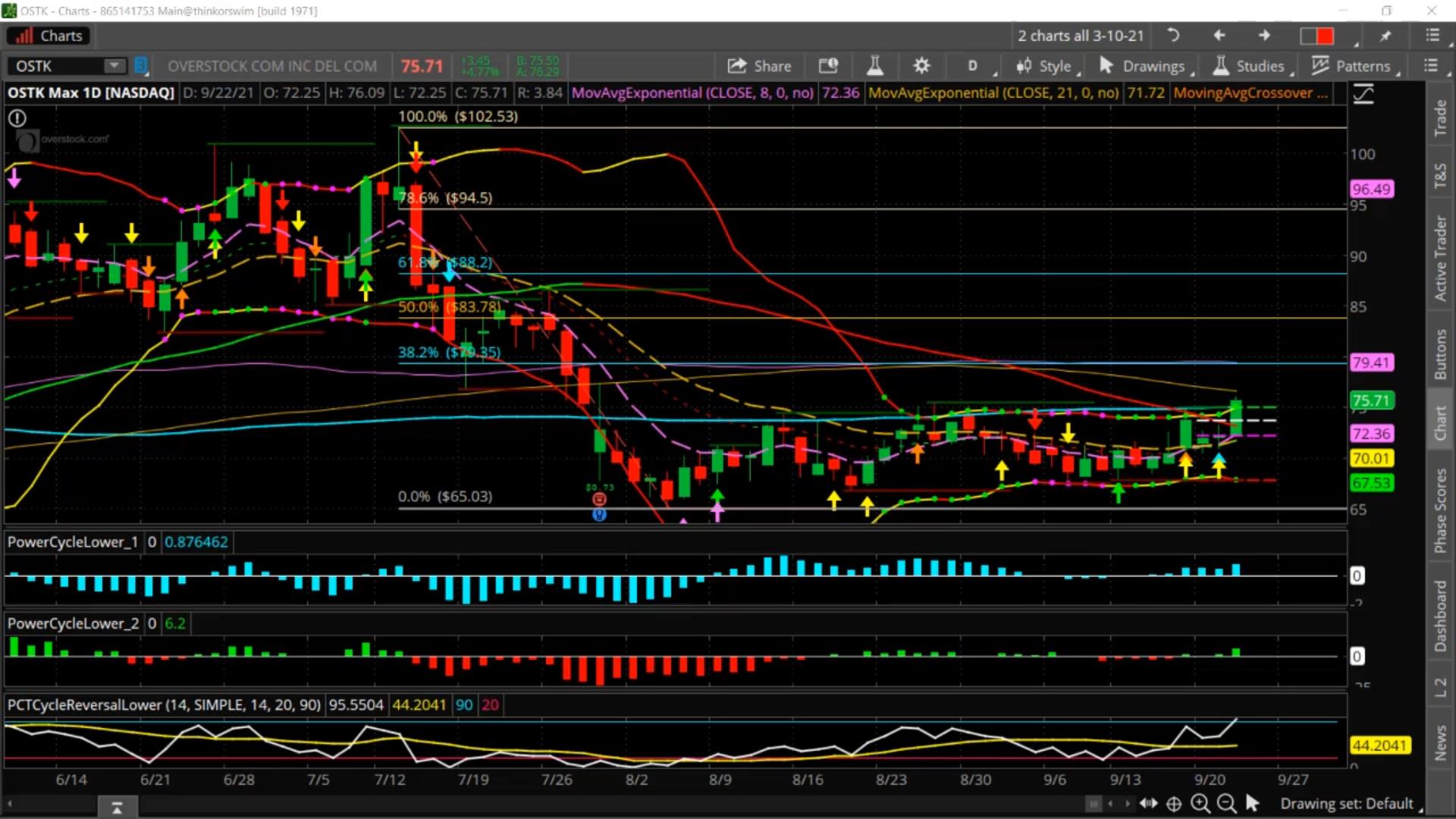
Task: Click the 96.49 pink price bubble
Action: click(1371, 189)
